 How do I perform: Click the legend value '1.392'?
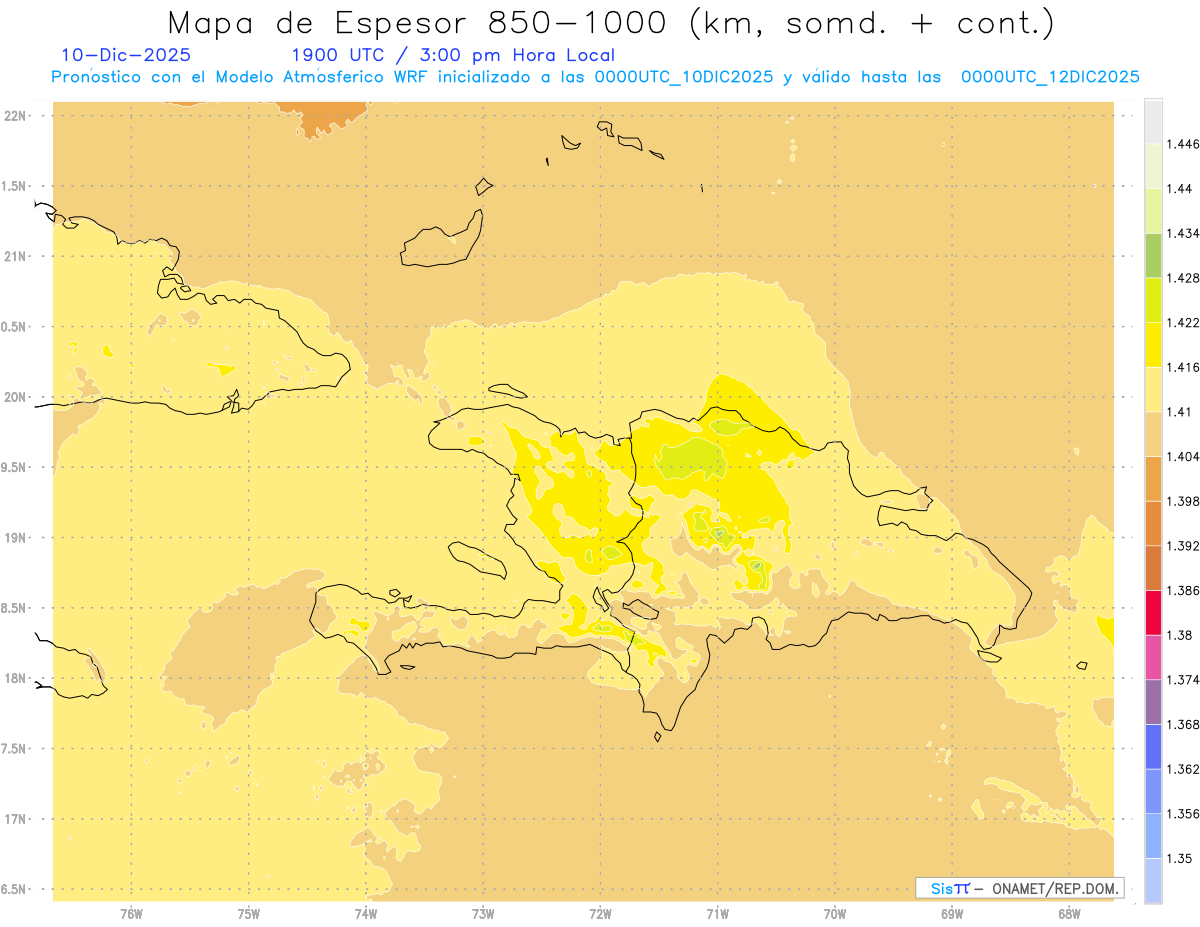click(1185, 546)
